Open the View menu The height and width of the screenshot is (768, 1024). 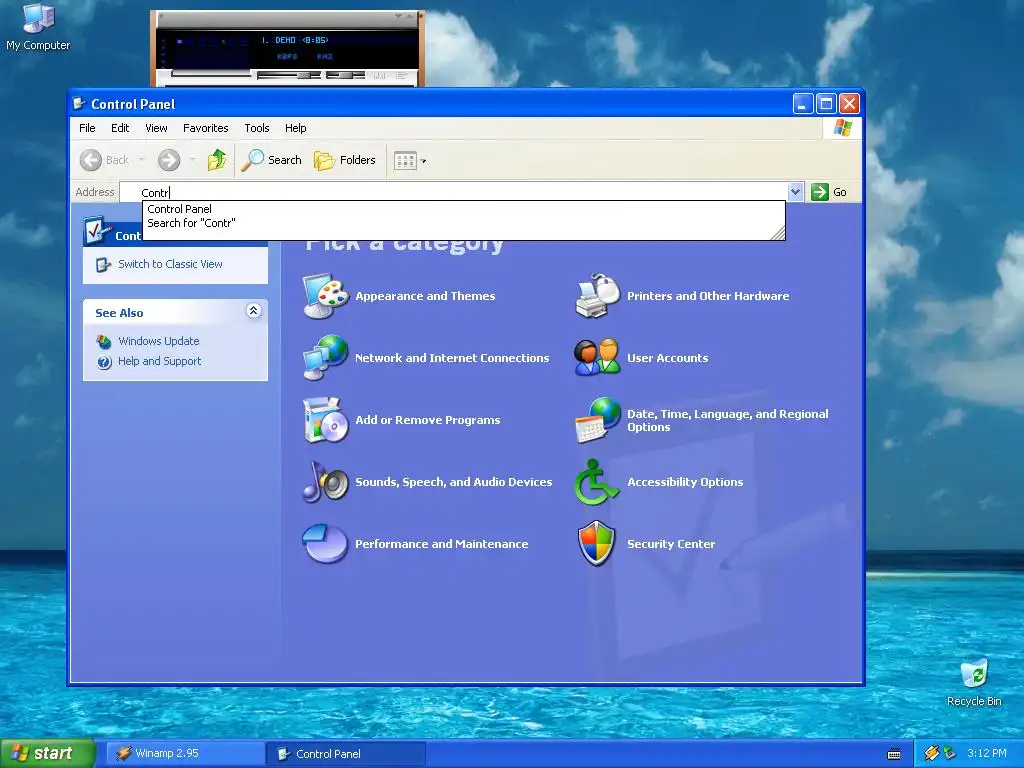[156, 128]
